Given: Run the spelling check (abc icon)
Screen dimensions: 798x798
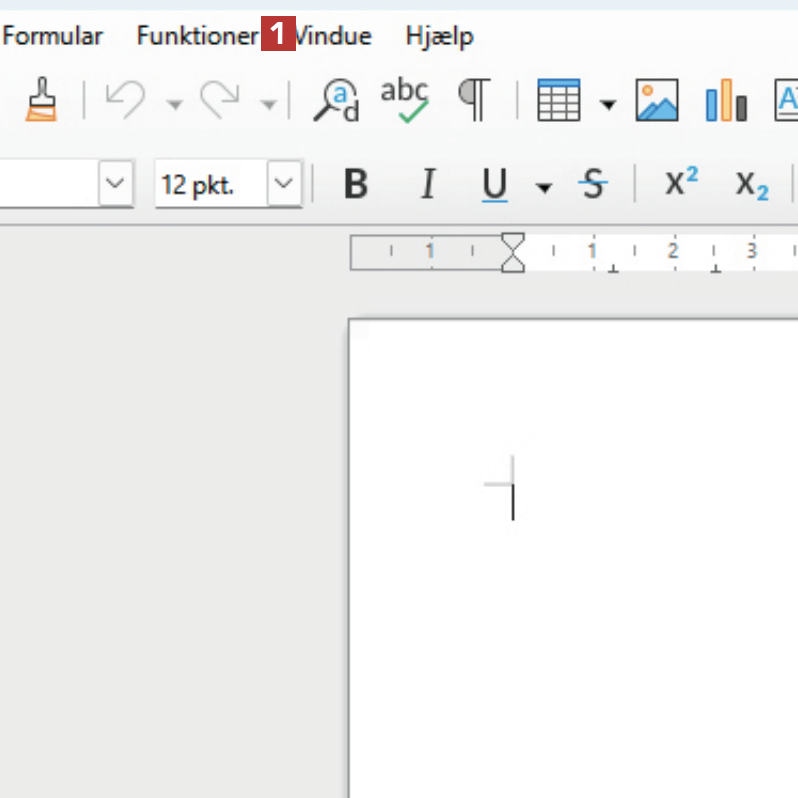Looking at the screenshot, I should click(x=404, y=100).
